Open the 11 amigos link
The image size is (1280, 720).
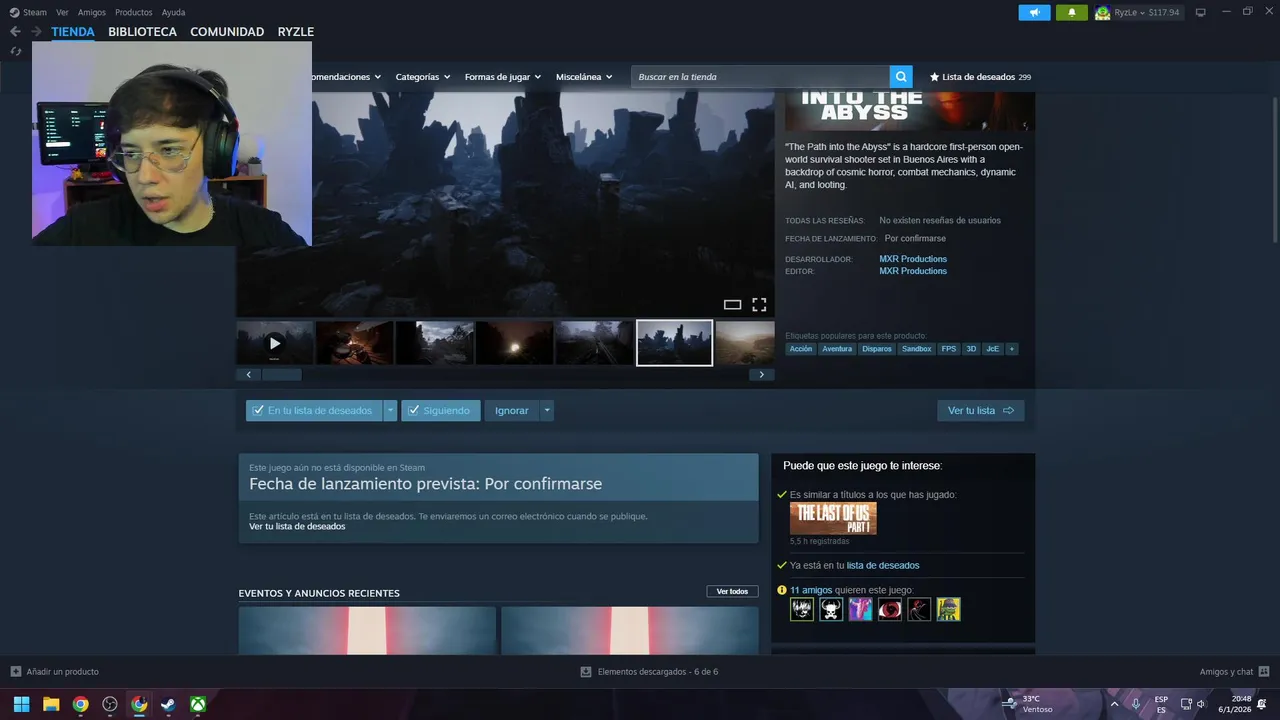coord(811,590)
